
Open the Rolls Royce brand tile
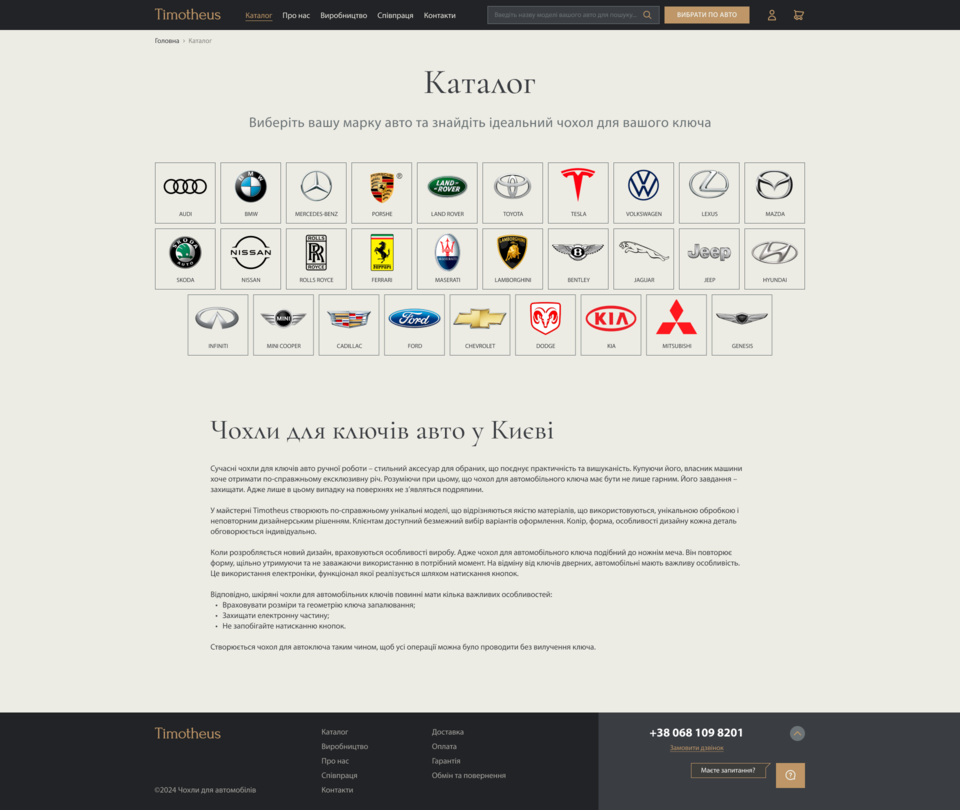point(317,259)
